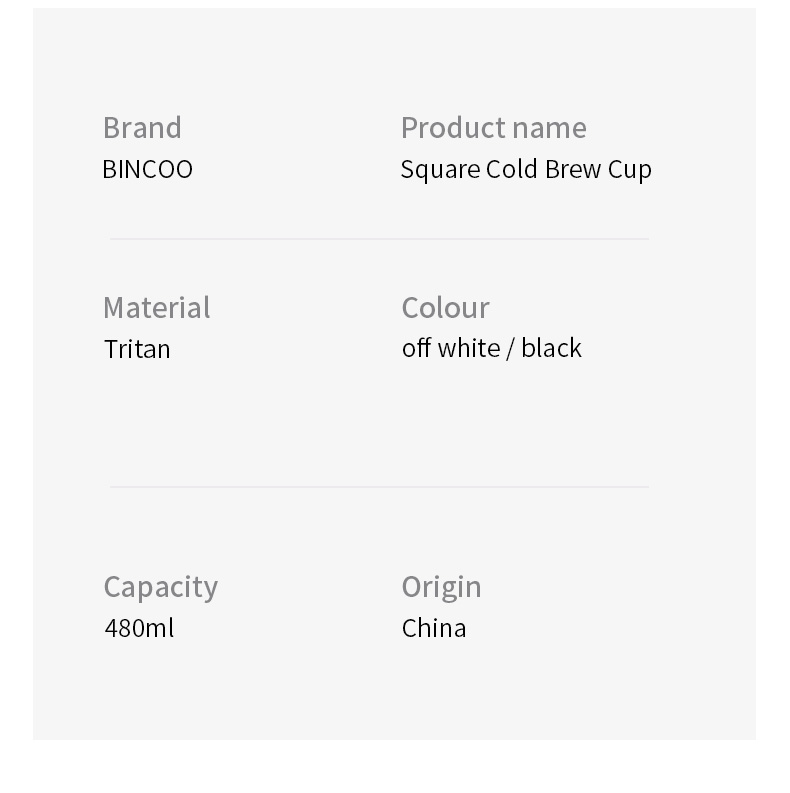The height and width of the screenshot is (793, 790).
Task: Click the divider line below Brand row
Action: tap(379, 239)
